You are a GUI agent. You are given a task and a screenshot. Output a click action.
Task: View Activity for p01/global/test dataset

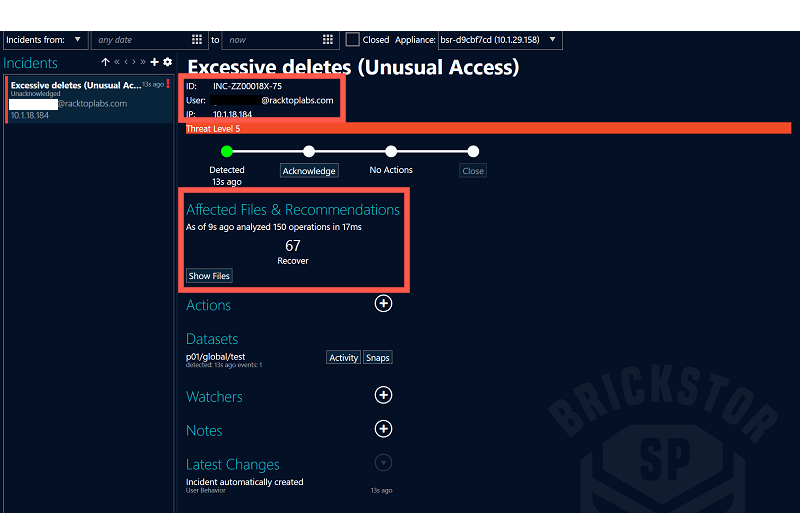click(x=343, y=357)
